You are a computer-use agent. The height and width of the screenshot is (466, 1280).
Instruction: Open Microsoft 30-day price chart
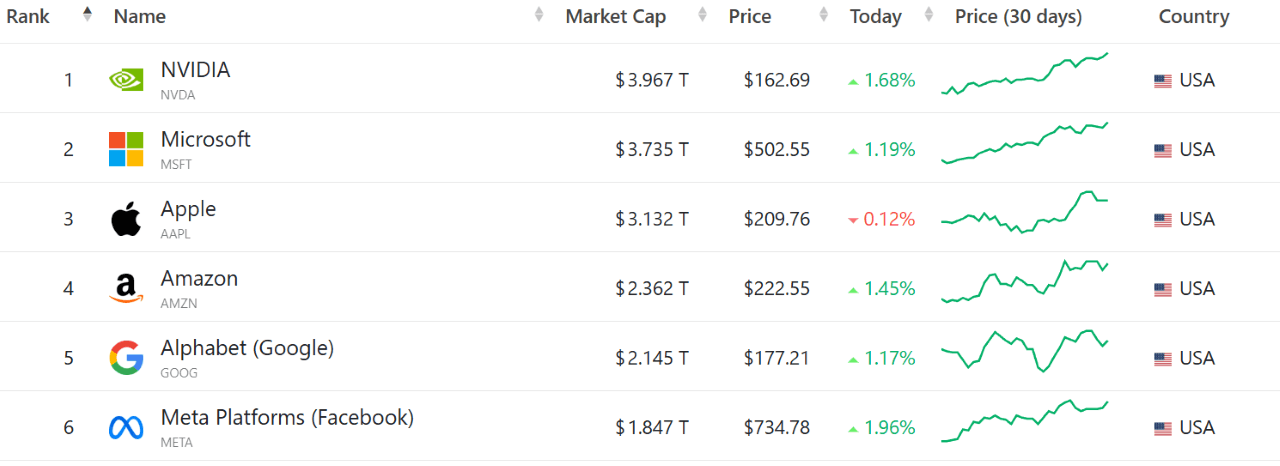click(x=1024, y=144)
